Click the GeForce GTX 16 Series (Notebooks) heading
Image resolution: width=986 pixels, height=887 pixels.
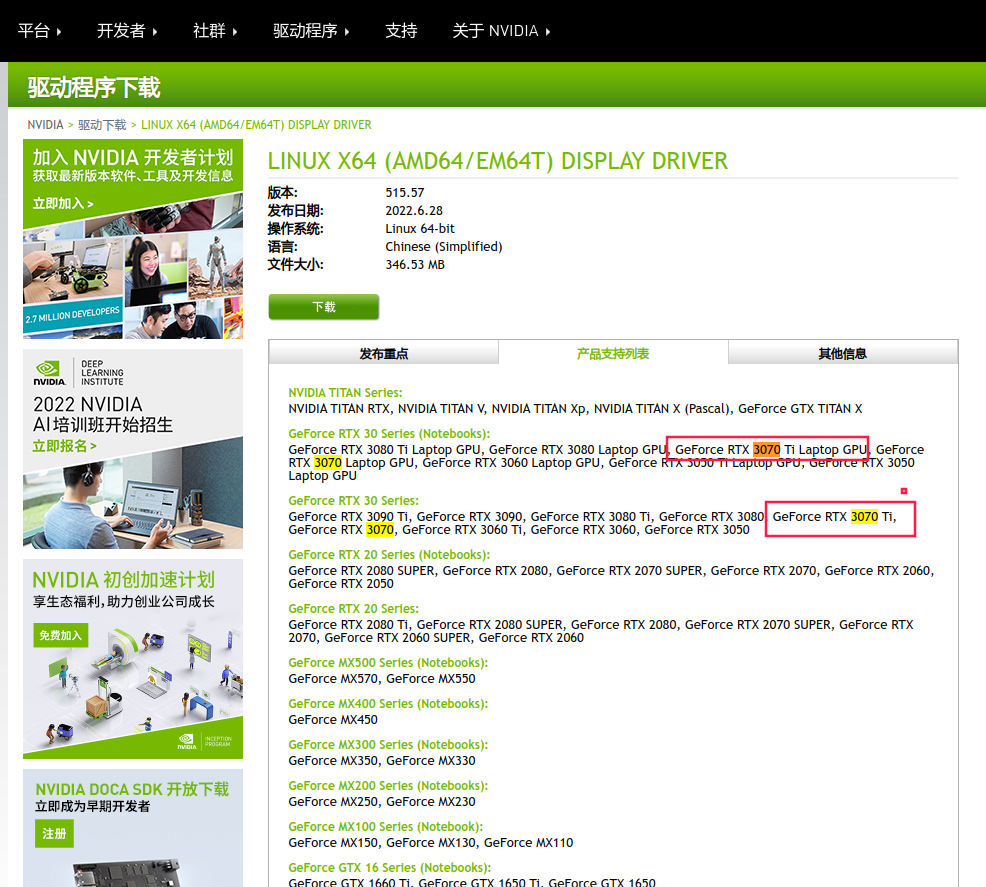390,868
